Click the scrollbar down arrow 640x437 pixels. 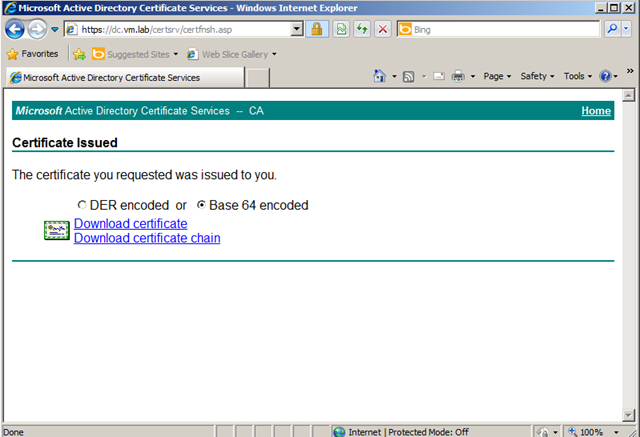point(628,415)
